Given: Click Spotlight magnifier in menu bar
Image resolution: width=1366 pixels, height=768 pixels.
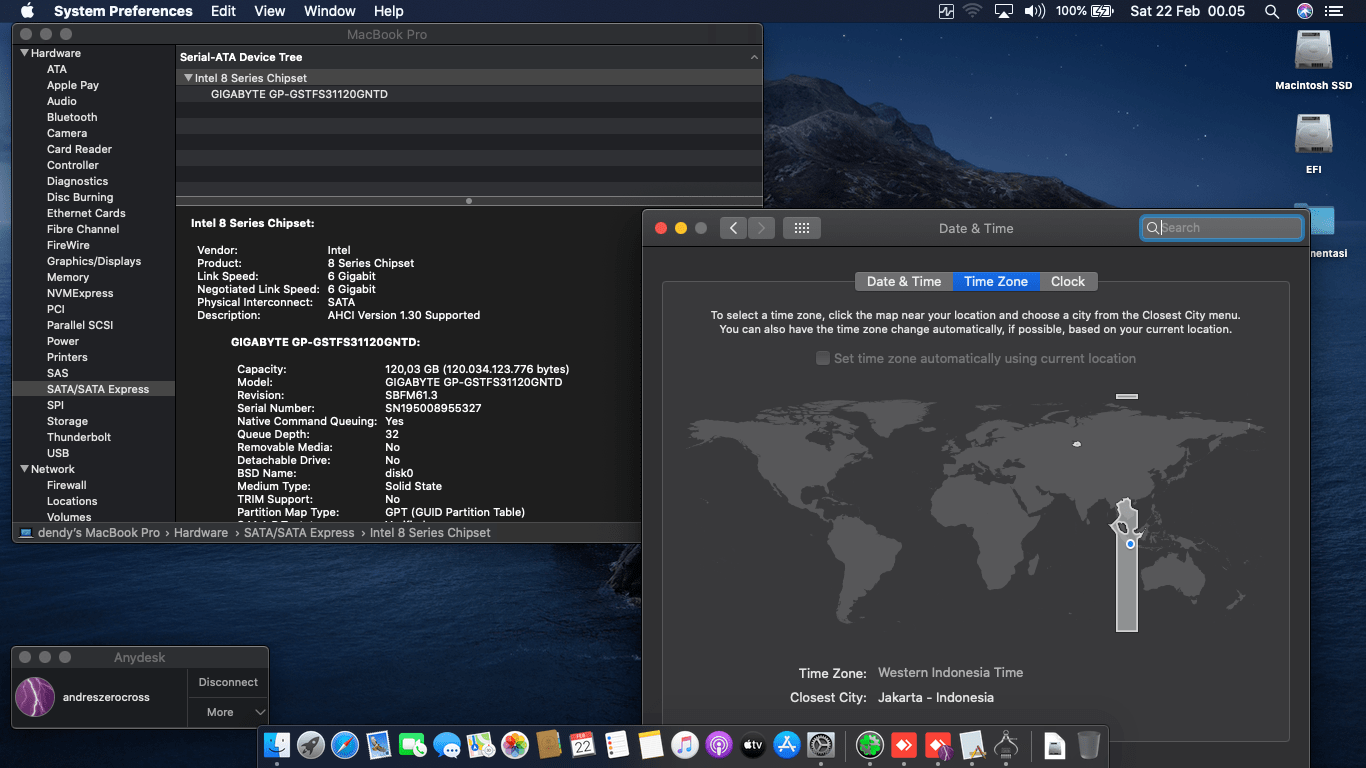Looking at the screenshot, I should pos(1272,11).
